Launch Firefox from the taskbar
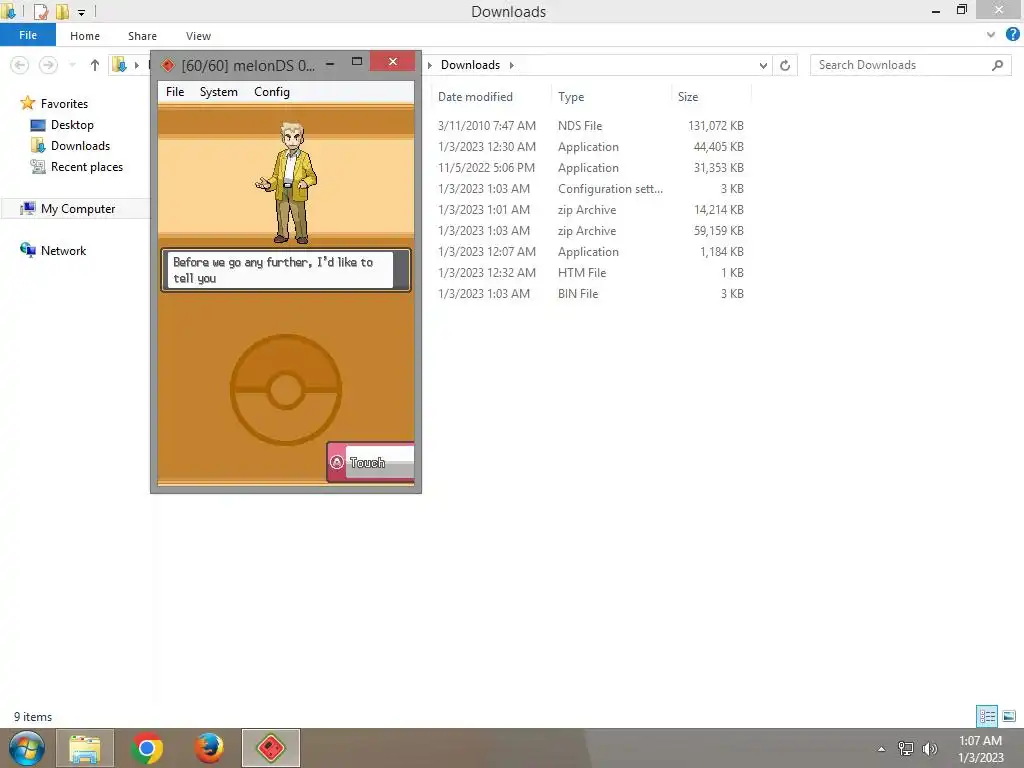Viewport: 1024px width, 768px height. click(x=209, y=748)
